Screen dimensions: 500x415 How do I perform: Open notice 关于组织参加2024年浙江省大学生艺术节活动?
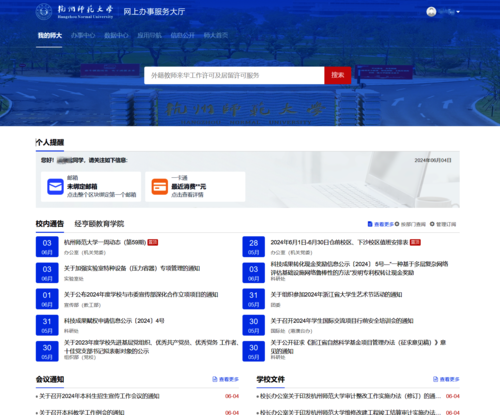(336, 295)
